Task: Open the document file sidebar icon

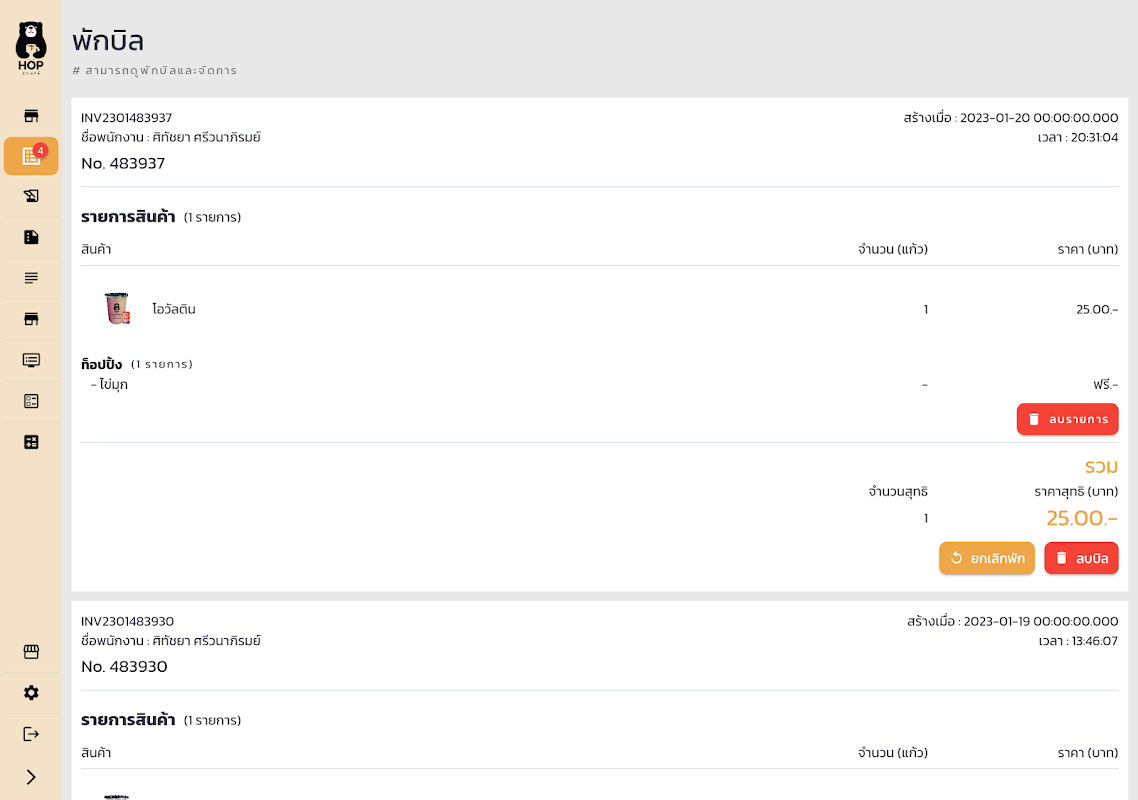Action: 31,237
